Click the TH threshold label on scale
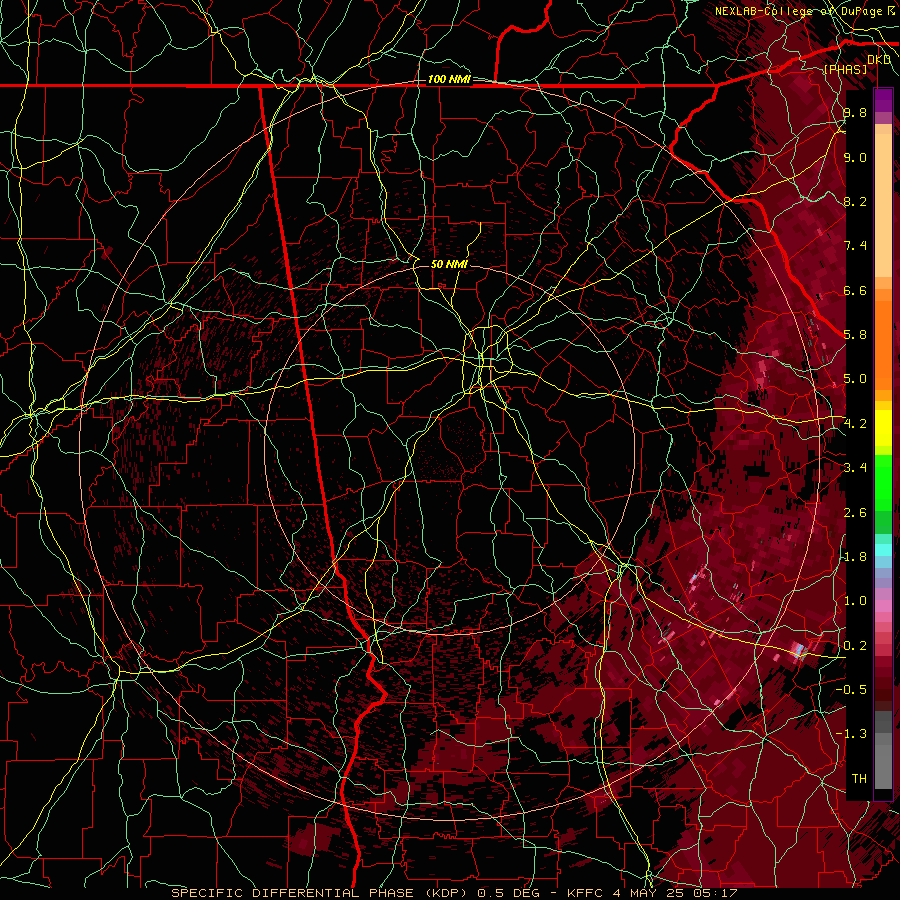This screenshot has height=900, width=900. [859, 779]
